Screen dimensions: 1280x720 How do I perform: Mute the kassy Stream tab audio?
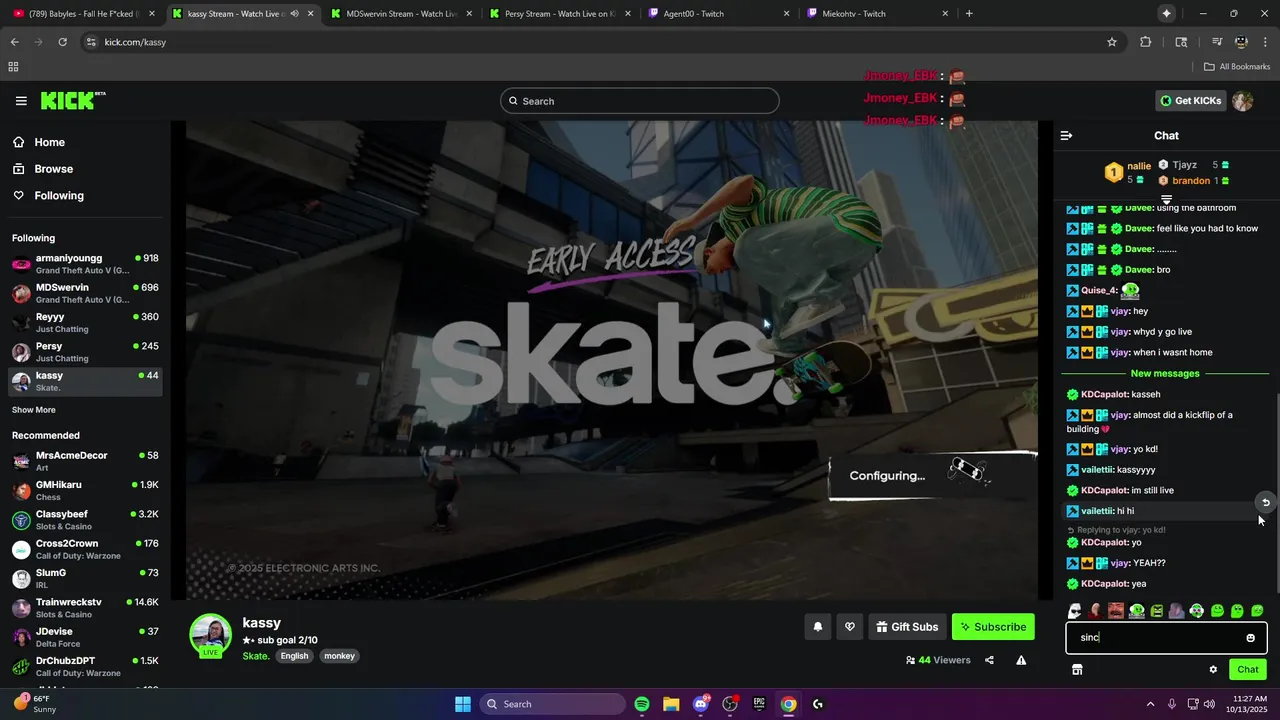294,14
